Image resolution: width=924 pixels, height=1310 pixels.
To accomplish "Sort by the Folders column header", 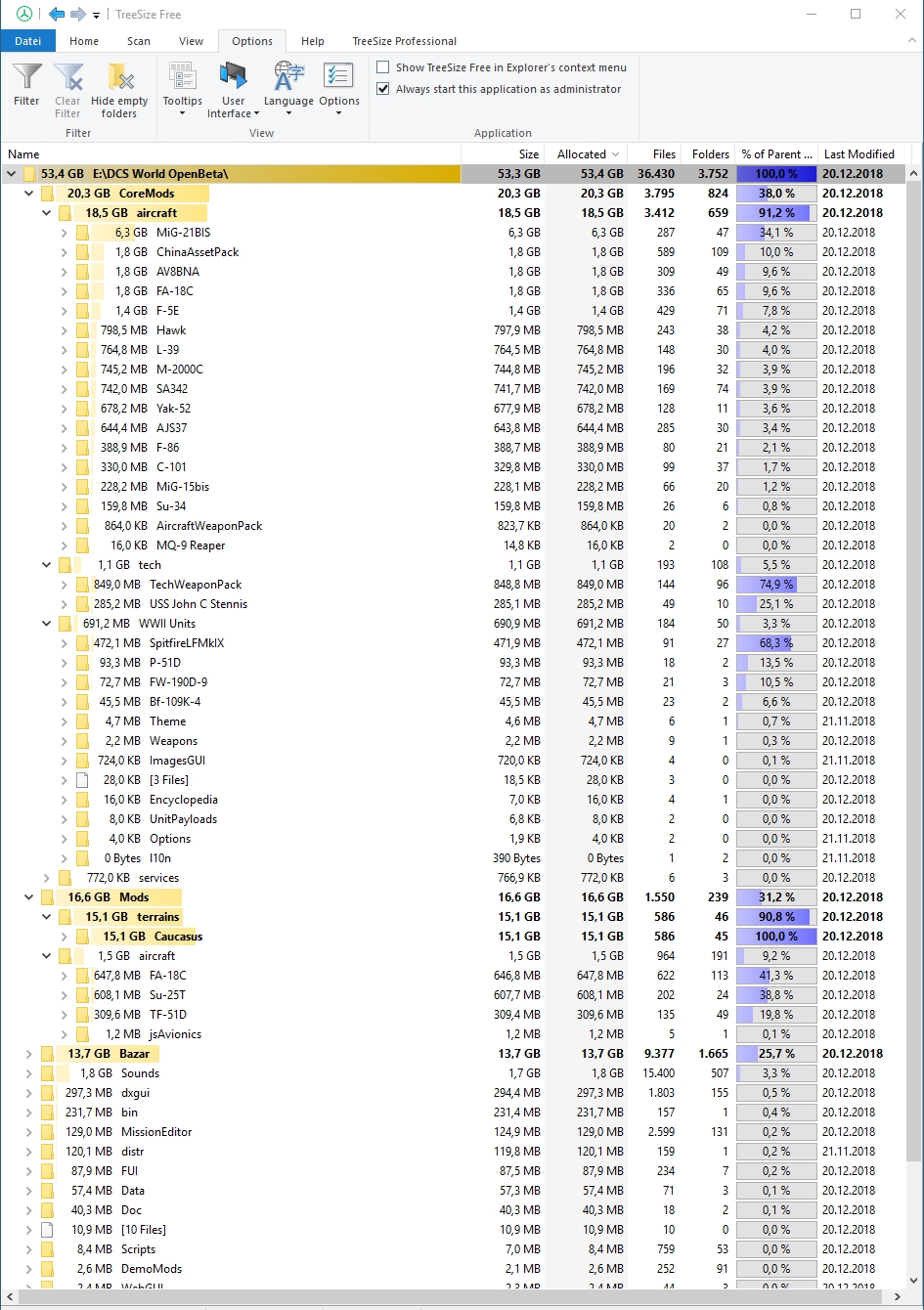I will 707,154.
